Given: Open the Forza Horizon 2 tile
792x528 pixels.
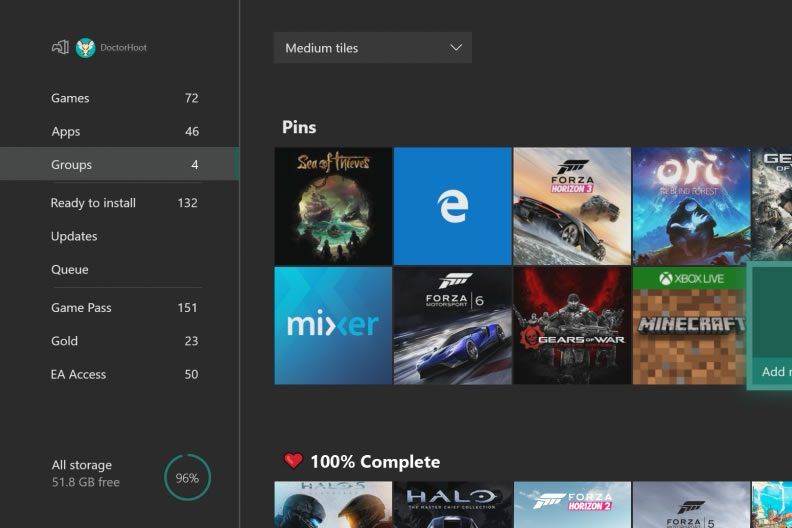Looking at the screenshot, I should pos(572,505).
